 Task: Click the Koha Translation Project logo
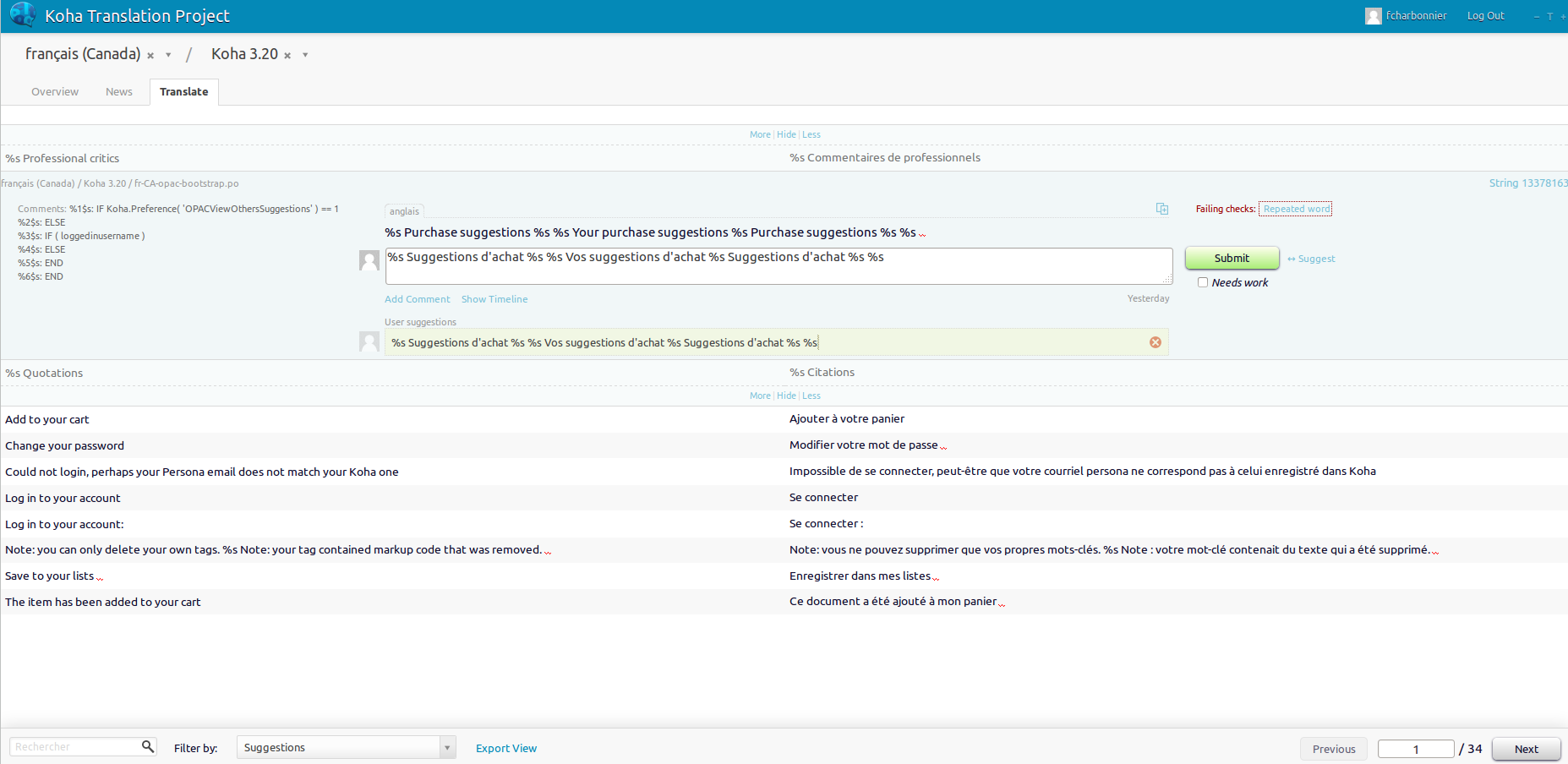pos(22,15)
